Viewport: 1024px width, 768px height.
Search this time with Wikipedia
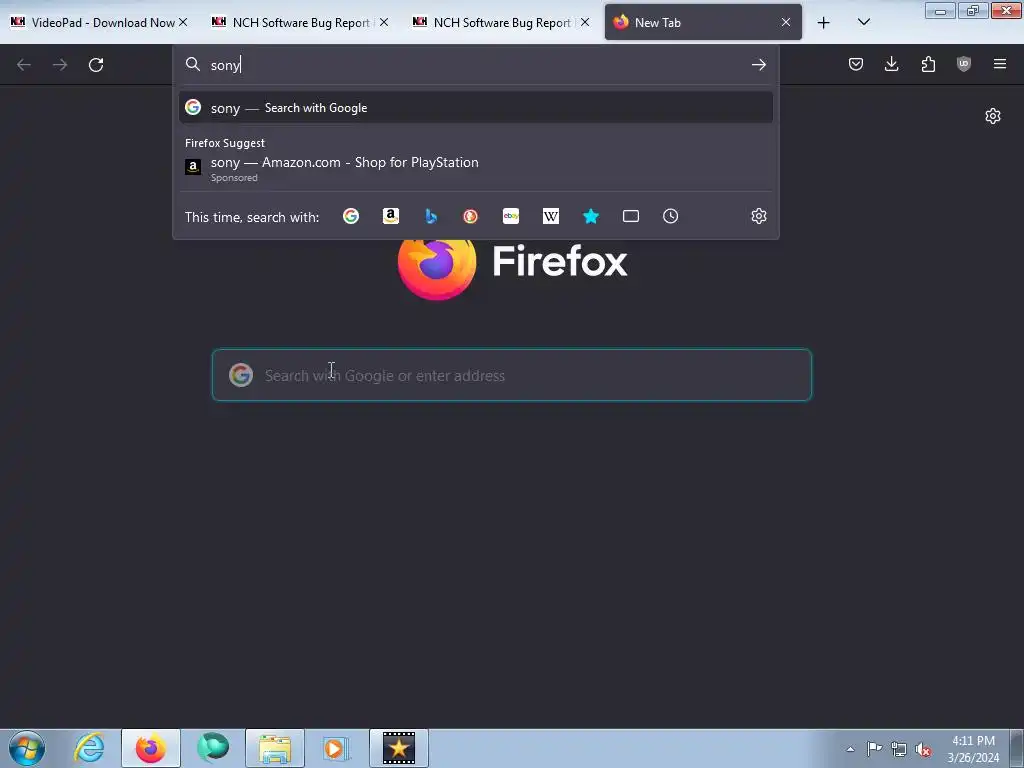[x=551, y=216]
